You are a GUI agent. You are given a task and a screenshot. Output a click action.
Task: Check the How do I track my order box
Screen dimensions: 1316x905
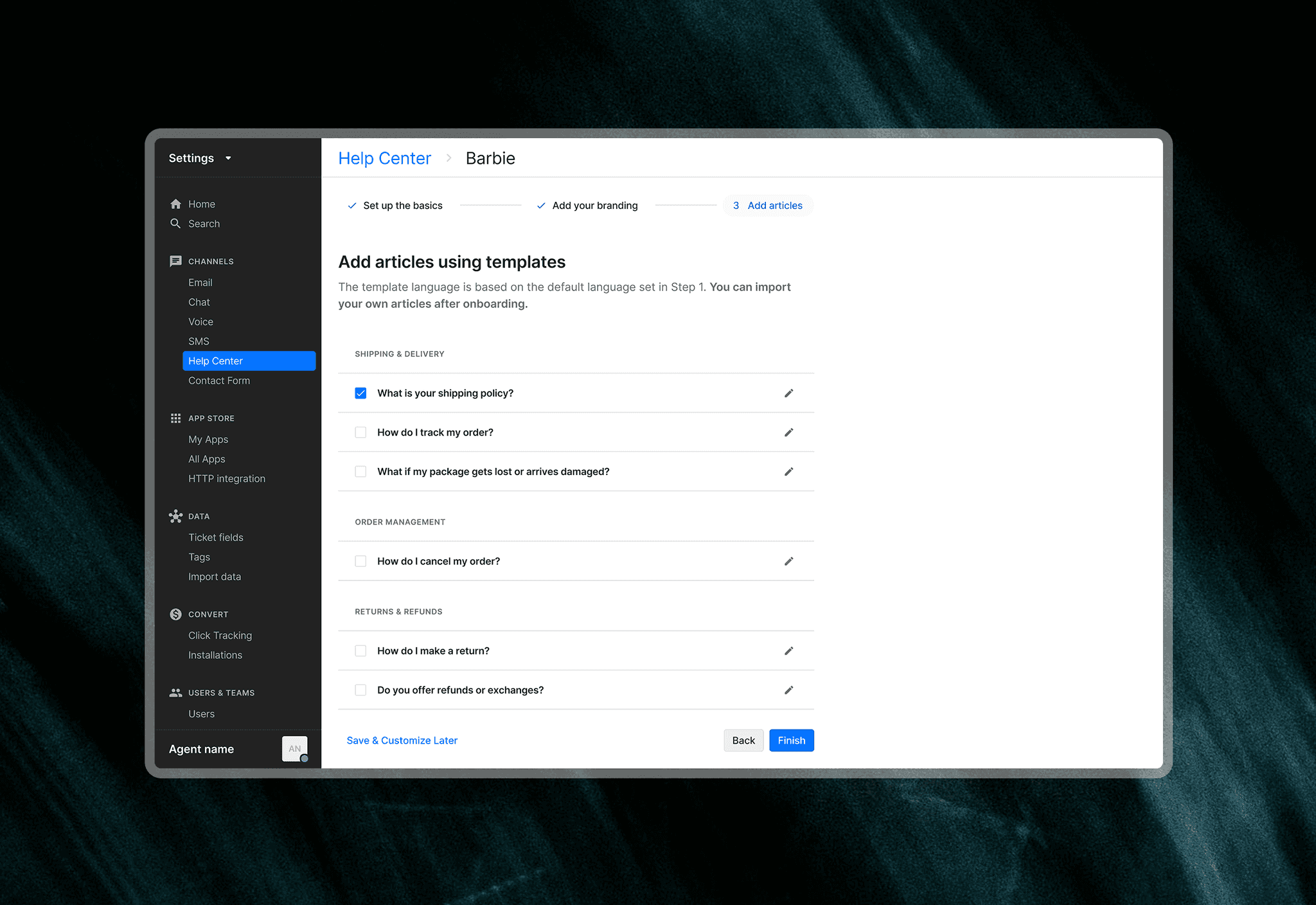tap(360, 433)
